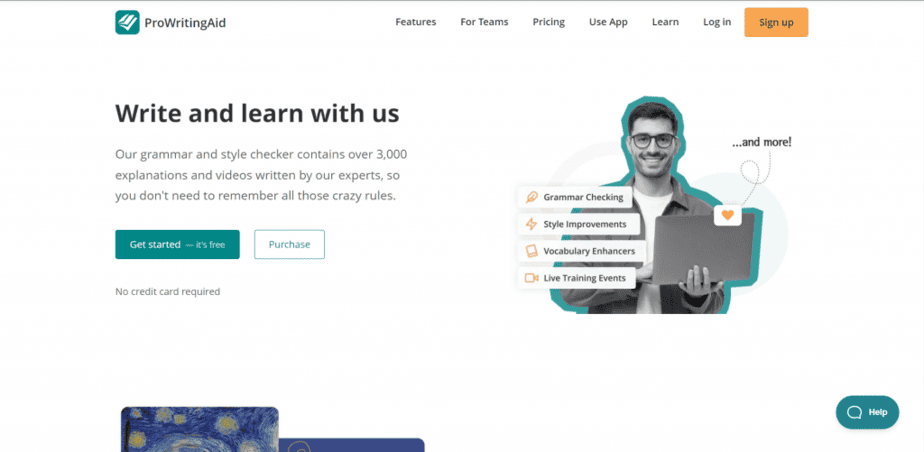Click the Purchase button
This screenshot has width=924, height=452.
289,245
